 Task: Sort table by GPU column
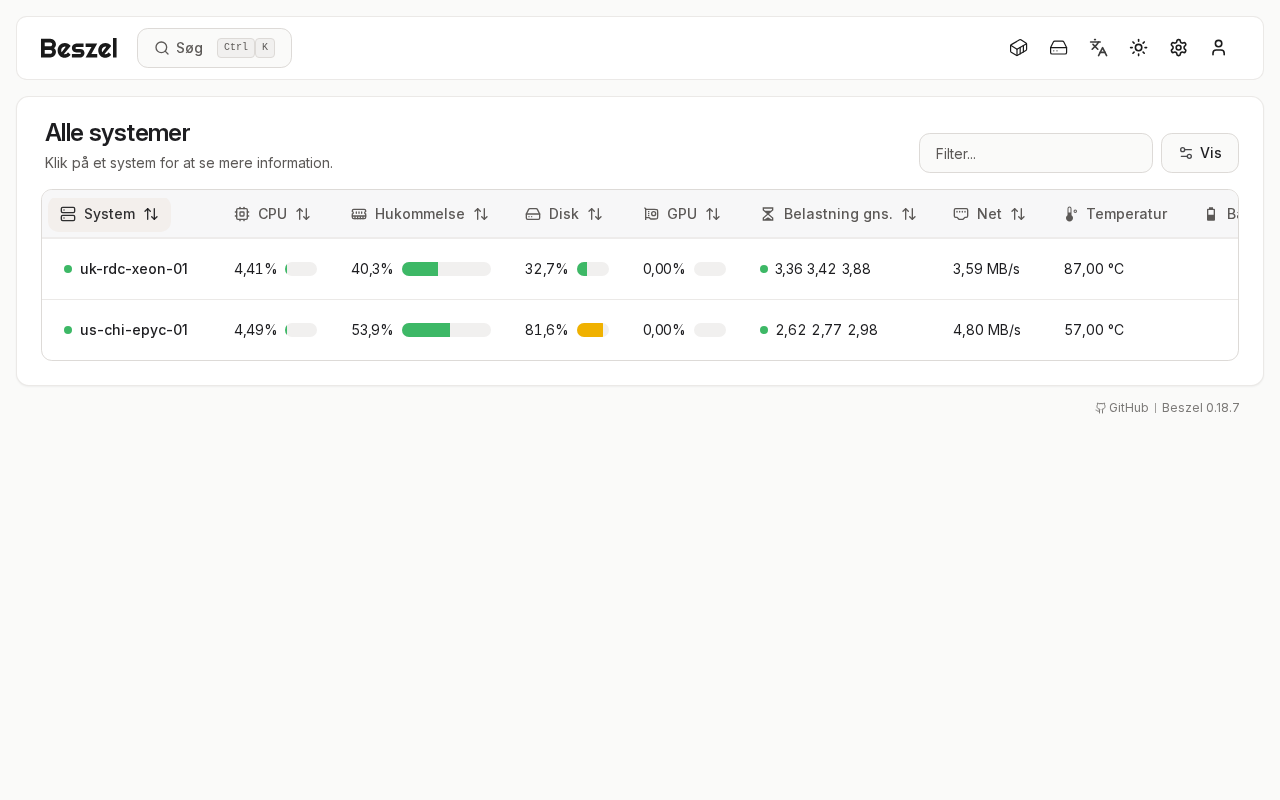click(682, 214)
